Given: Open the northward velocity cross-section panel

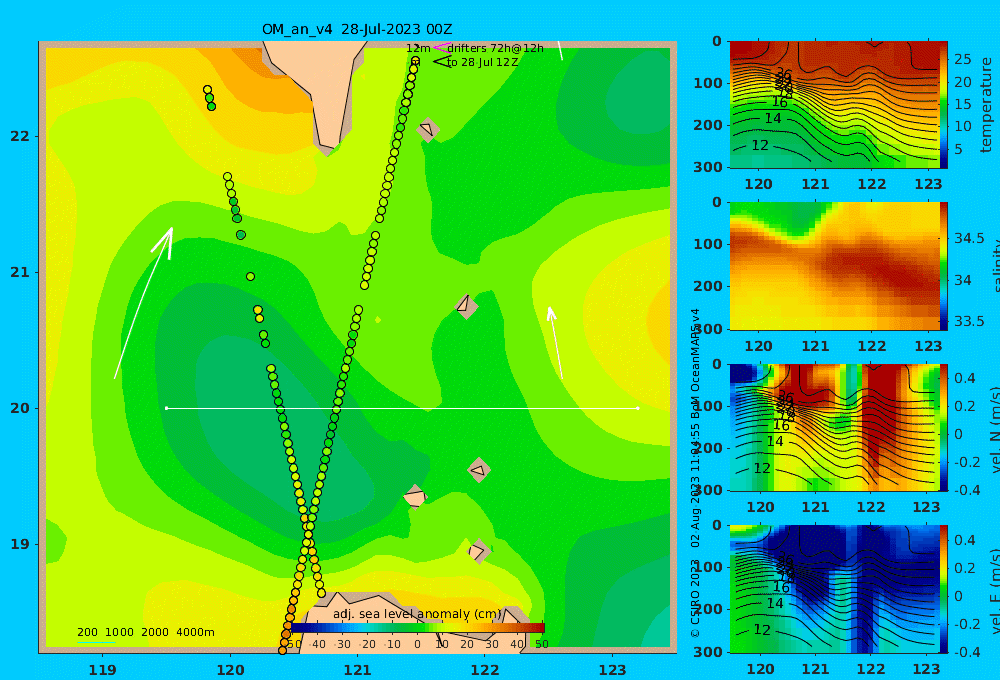Looking at the screenshot, I should point(834,427).
